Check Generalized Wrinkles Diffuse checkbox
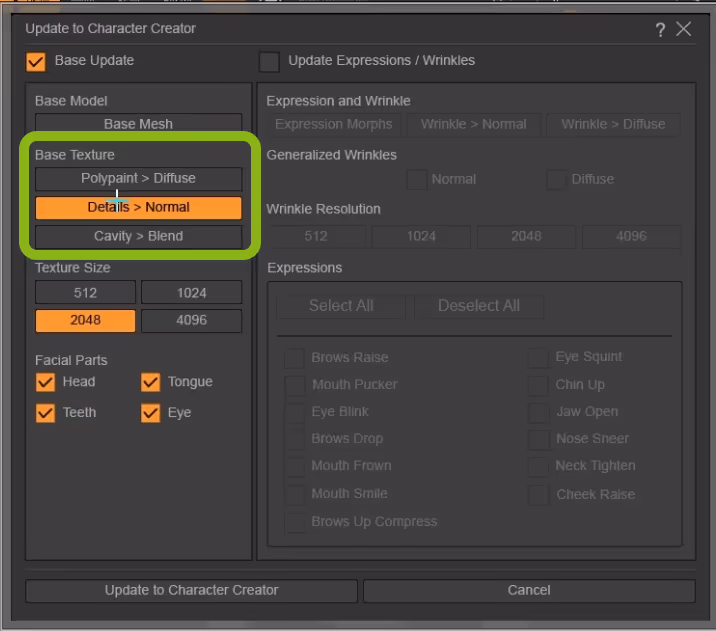This screenshot has height=631, width=716. (x=557, y=179)
